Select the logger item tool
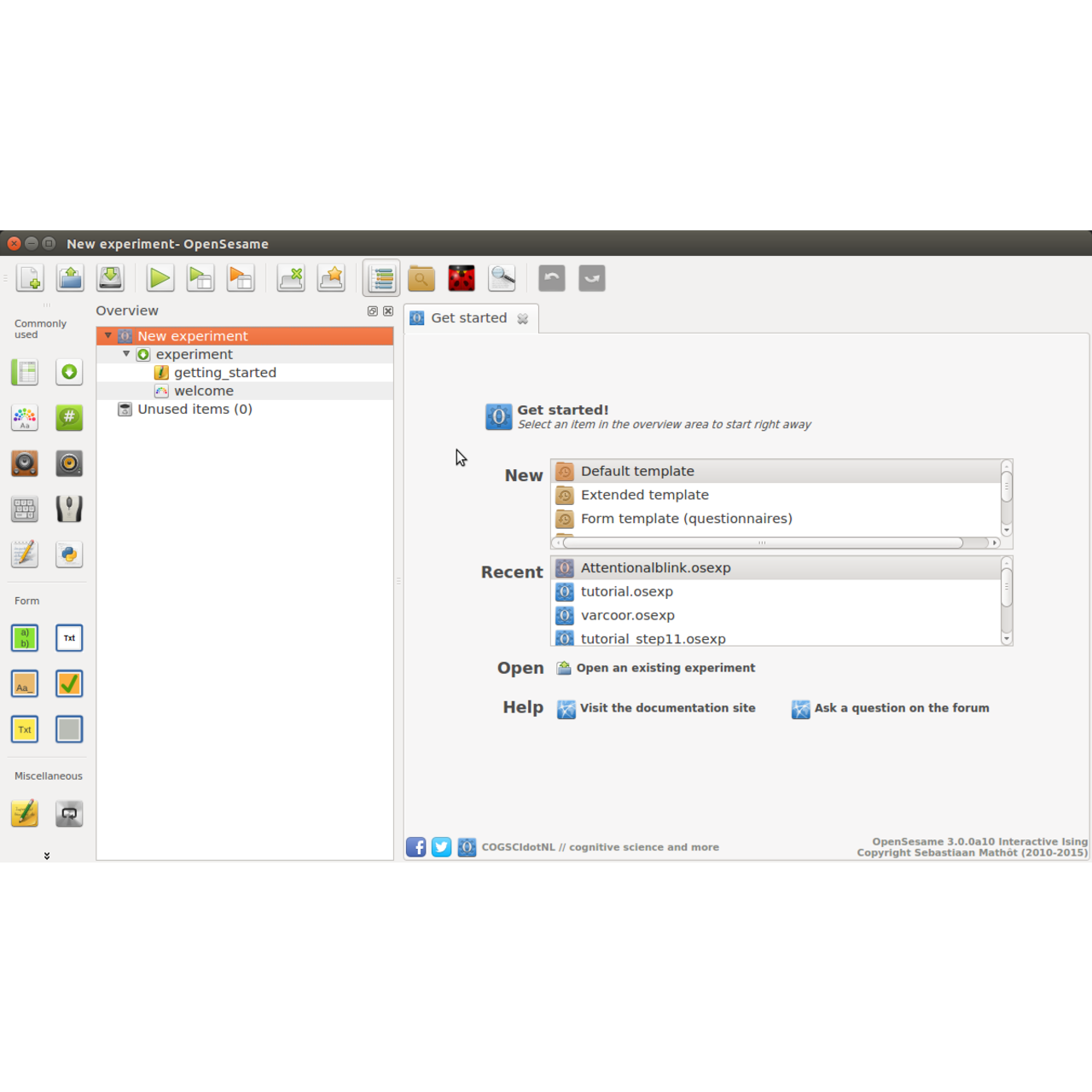The image size is (1092, 1092). tap(24, 554)
